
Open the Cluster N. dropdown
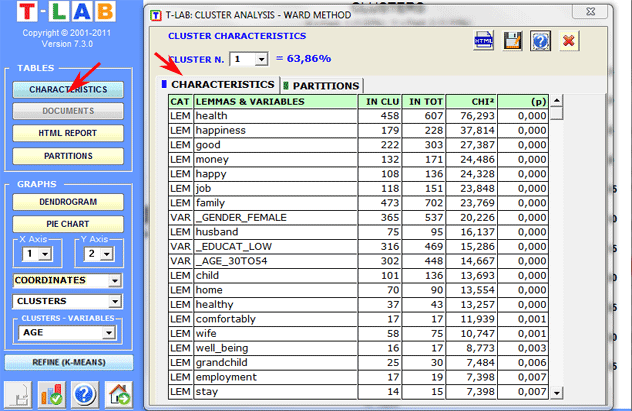pyautogui.click(x=262, y=59)
